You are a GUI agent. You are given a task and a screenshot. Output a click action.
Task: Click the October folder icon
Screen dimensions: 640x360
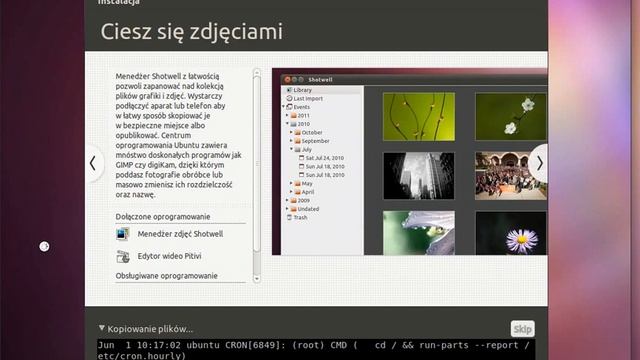(298, 132)
